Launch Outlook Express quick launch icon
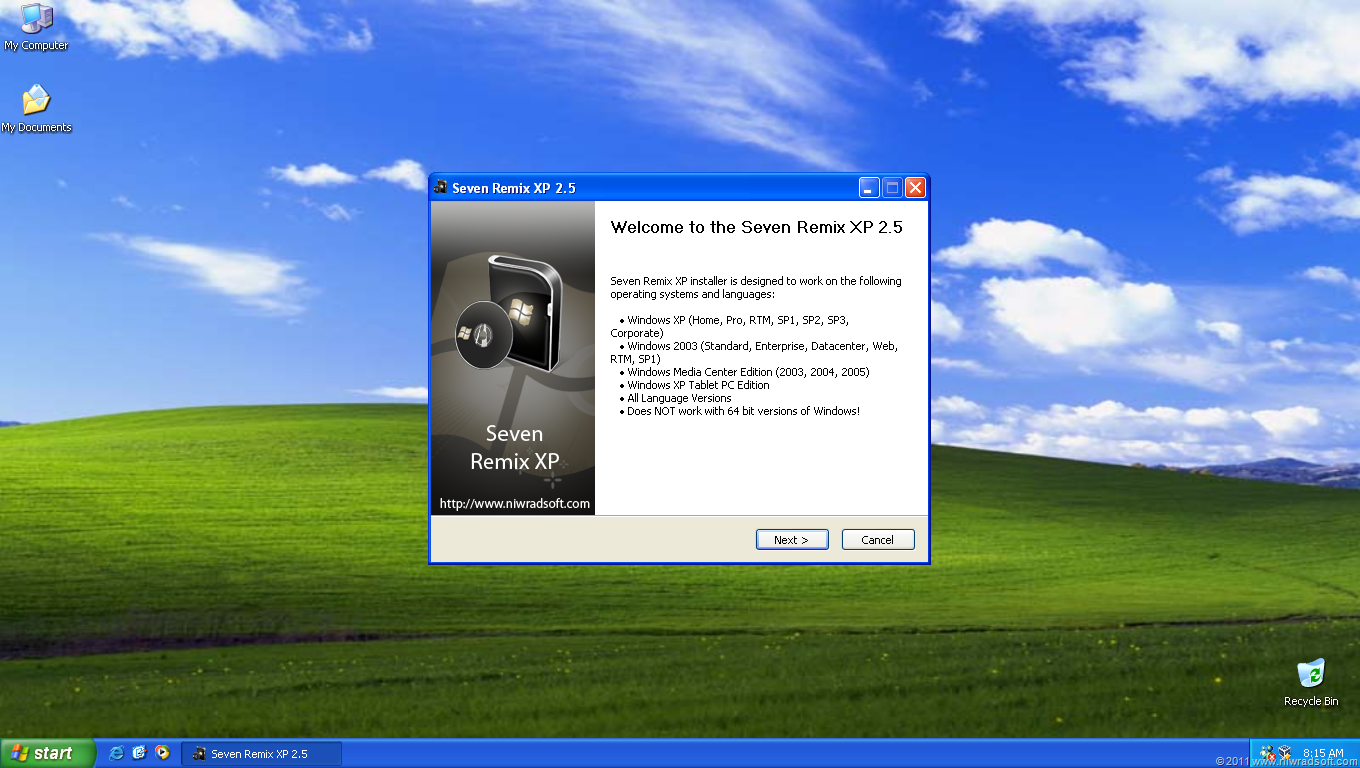 click(139, 753)
